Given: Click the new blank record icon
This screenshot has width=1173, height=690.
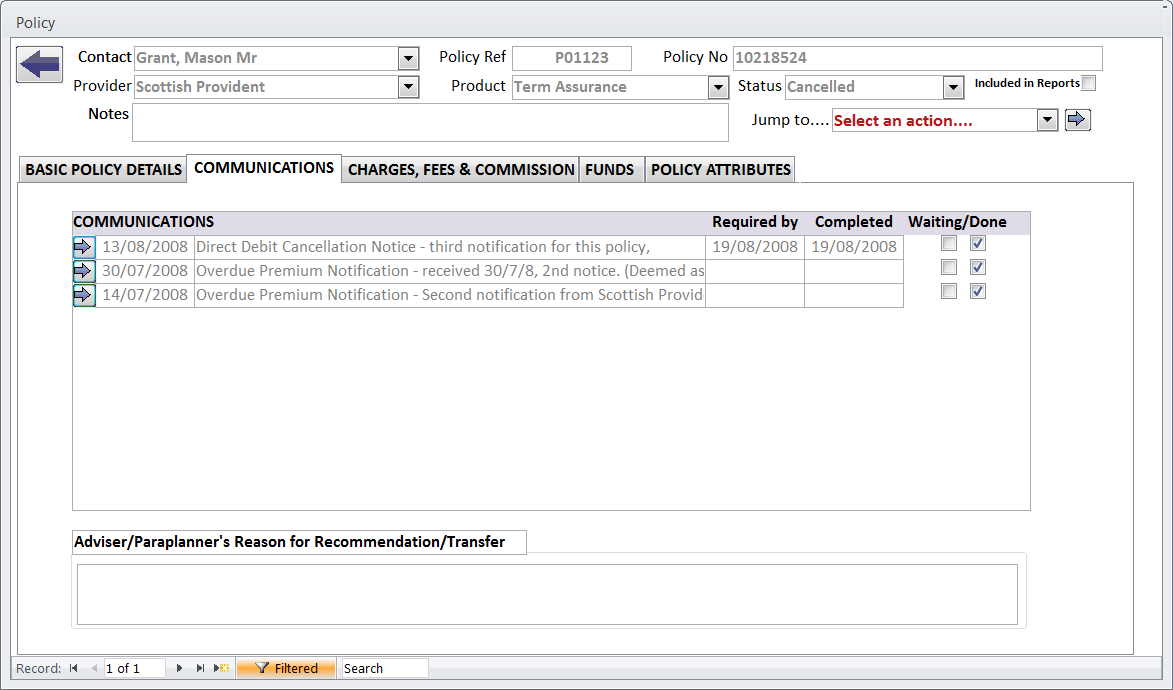Looking at the screenshot, I should coord(223,668).
